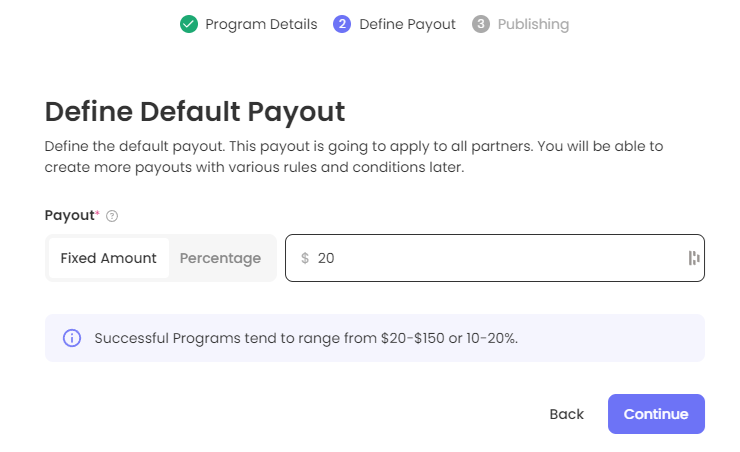This screenshot has height=452, width=740.
Task: Click the green checkmark beside Program Details
Action: (189, 24)
